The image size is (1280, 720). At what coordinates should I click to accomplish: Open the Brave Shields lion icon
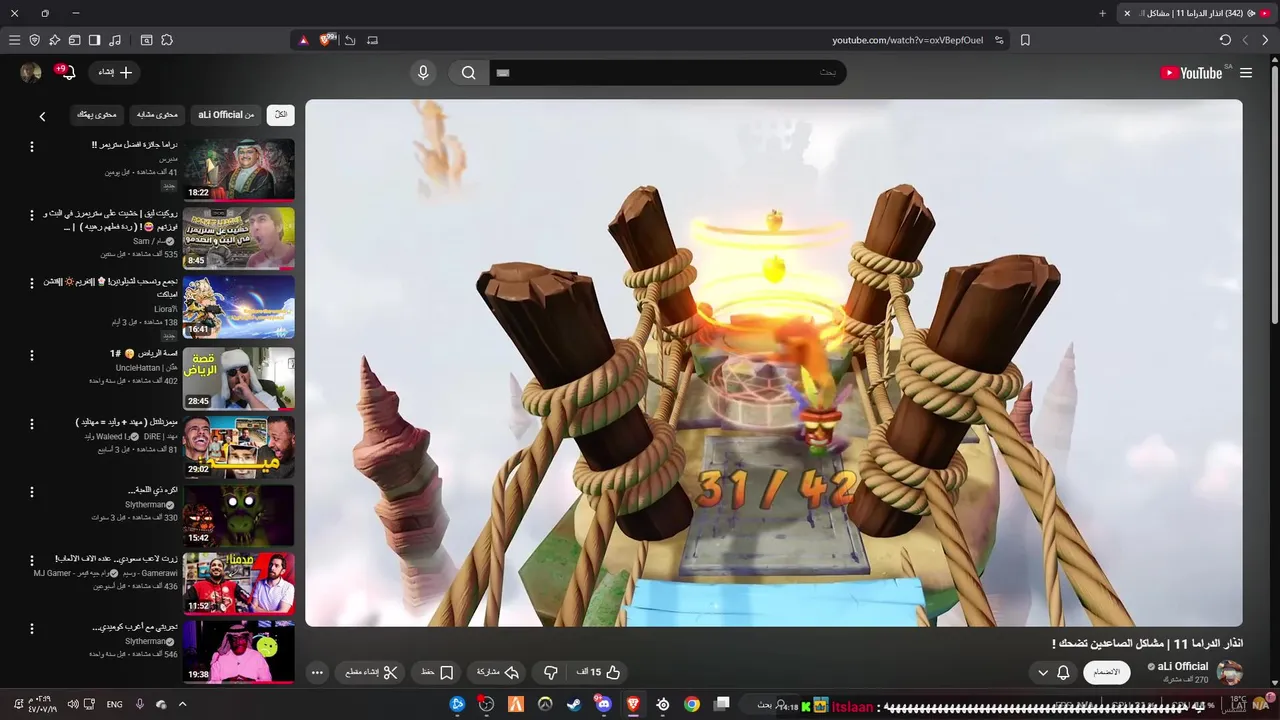click(x=327, y=40)
